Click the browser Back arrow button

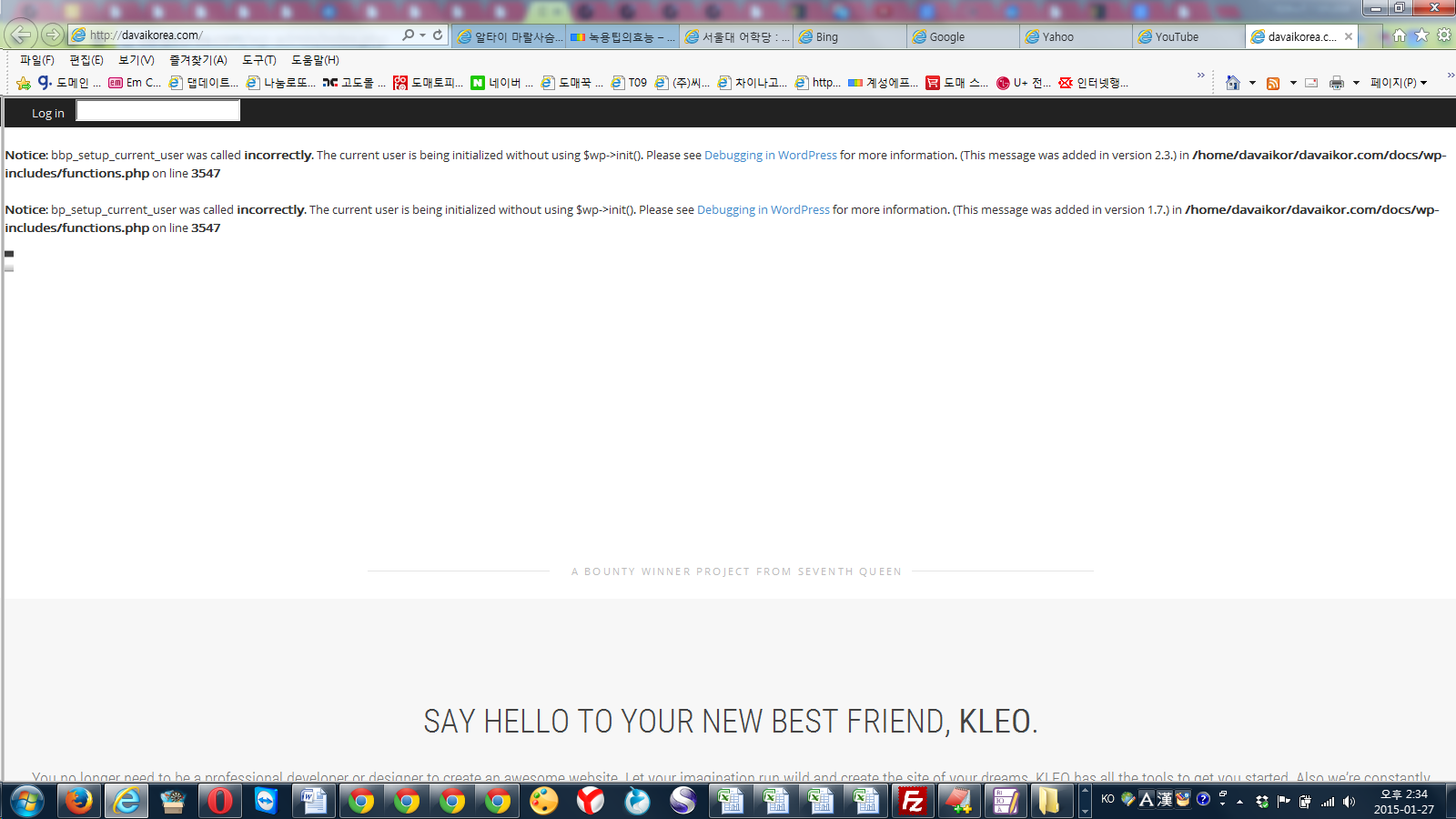pos(20,35)
